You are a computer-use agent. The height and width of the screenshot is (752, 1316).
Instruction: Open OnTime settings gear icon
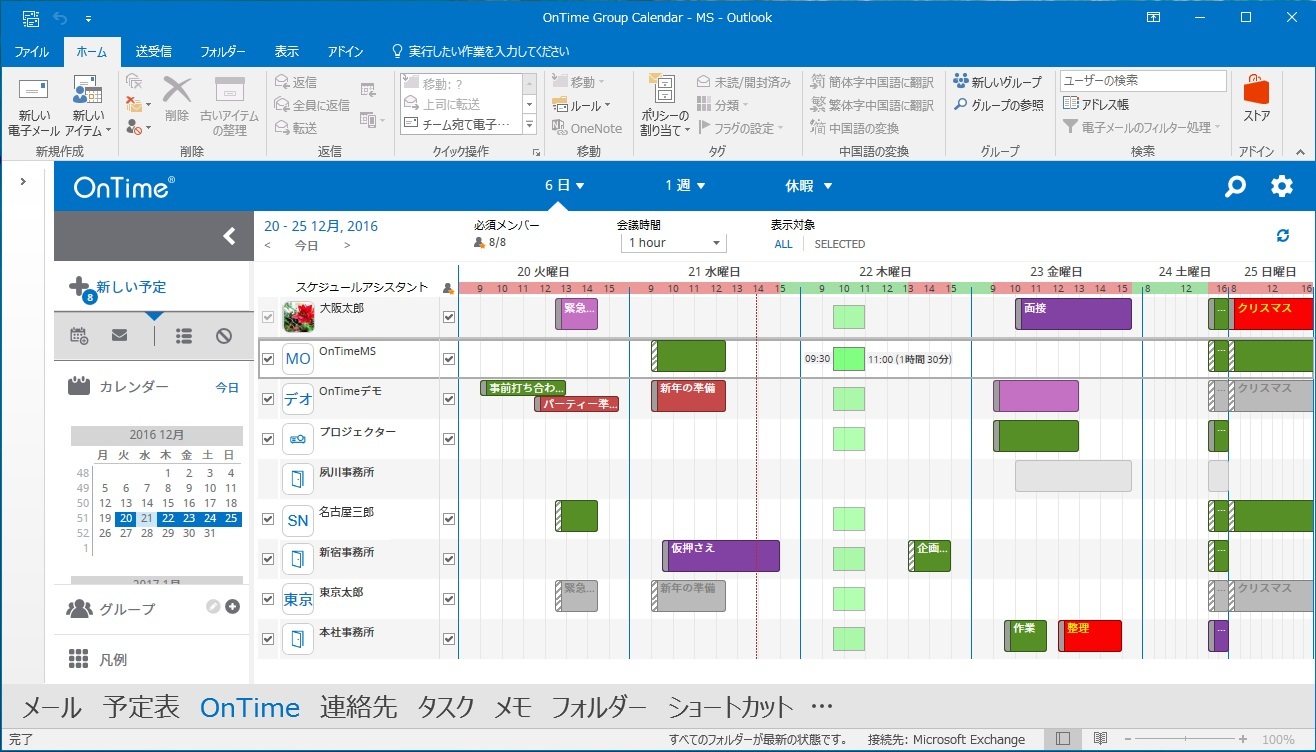point(1281,186)
